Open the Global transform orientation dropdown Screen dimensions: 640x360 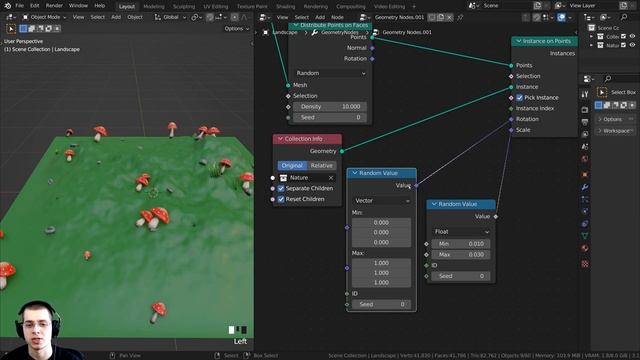click(170, 17)
